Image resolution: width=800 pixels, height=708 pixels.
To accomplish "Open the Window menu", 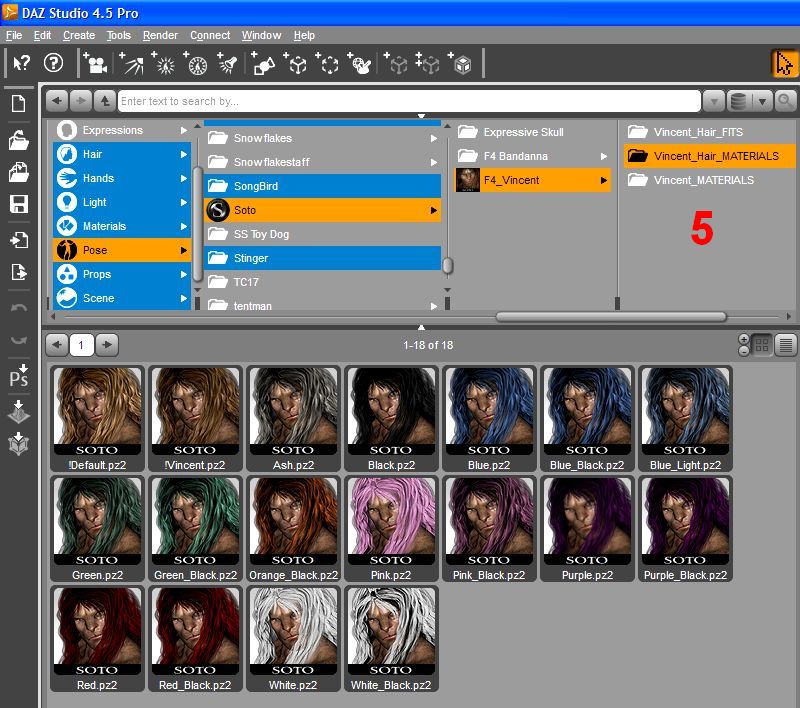I will [x=261, y=35].
